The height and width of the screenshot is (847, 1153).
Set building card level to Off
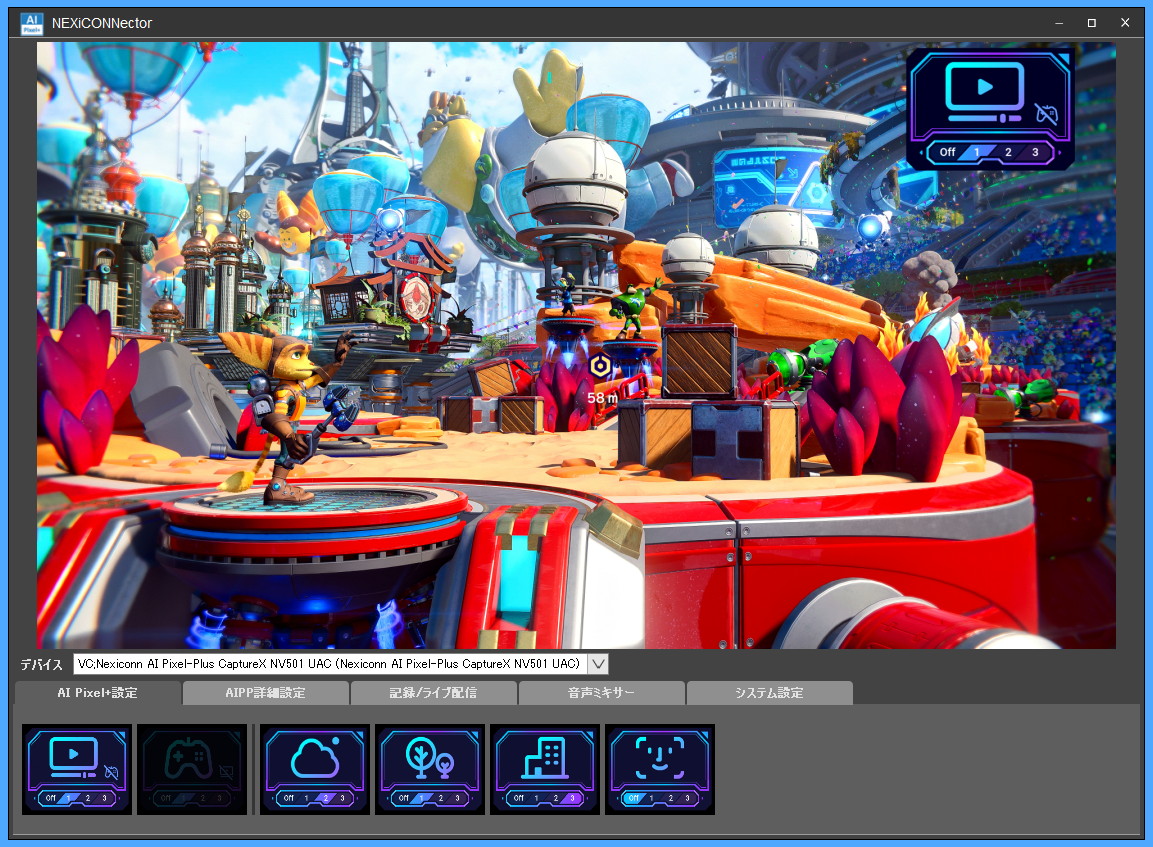(518, 798)
